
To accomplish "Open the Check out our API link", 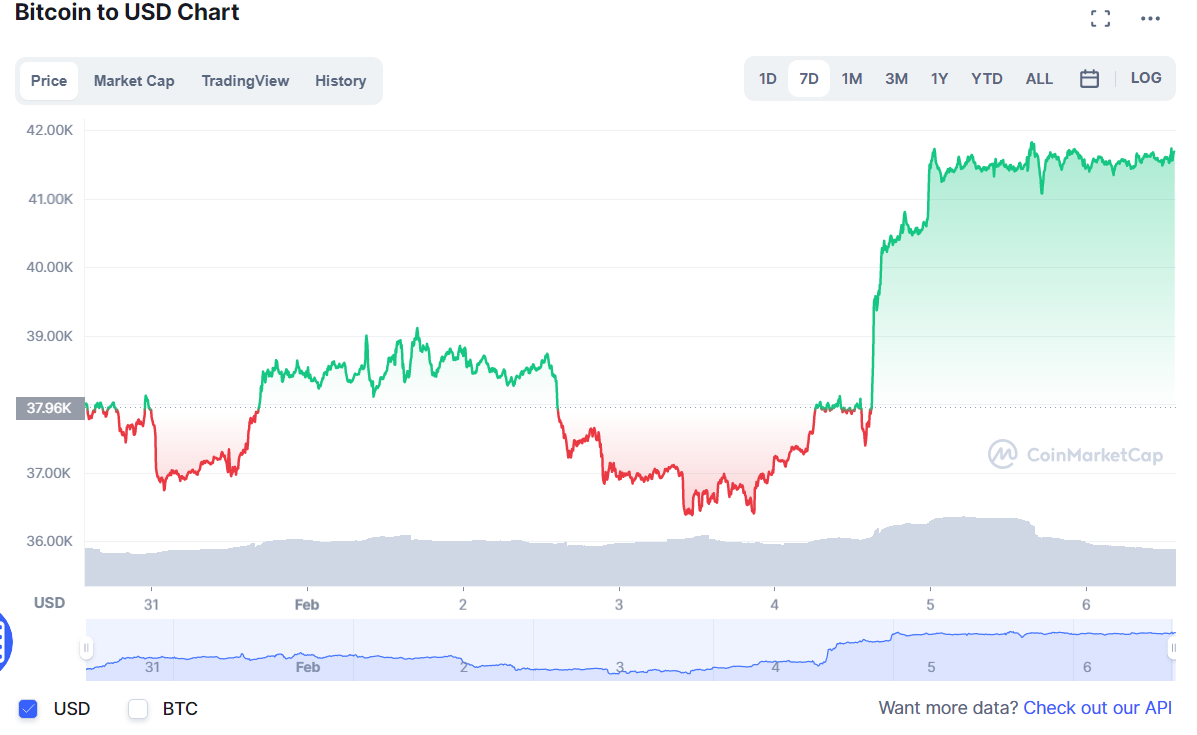I will 1097,708.
